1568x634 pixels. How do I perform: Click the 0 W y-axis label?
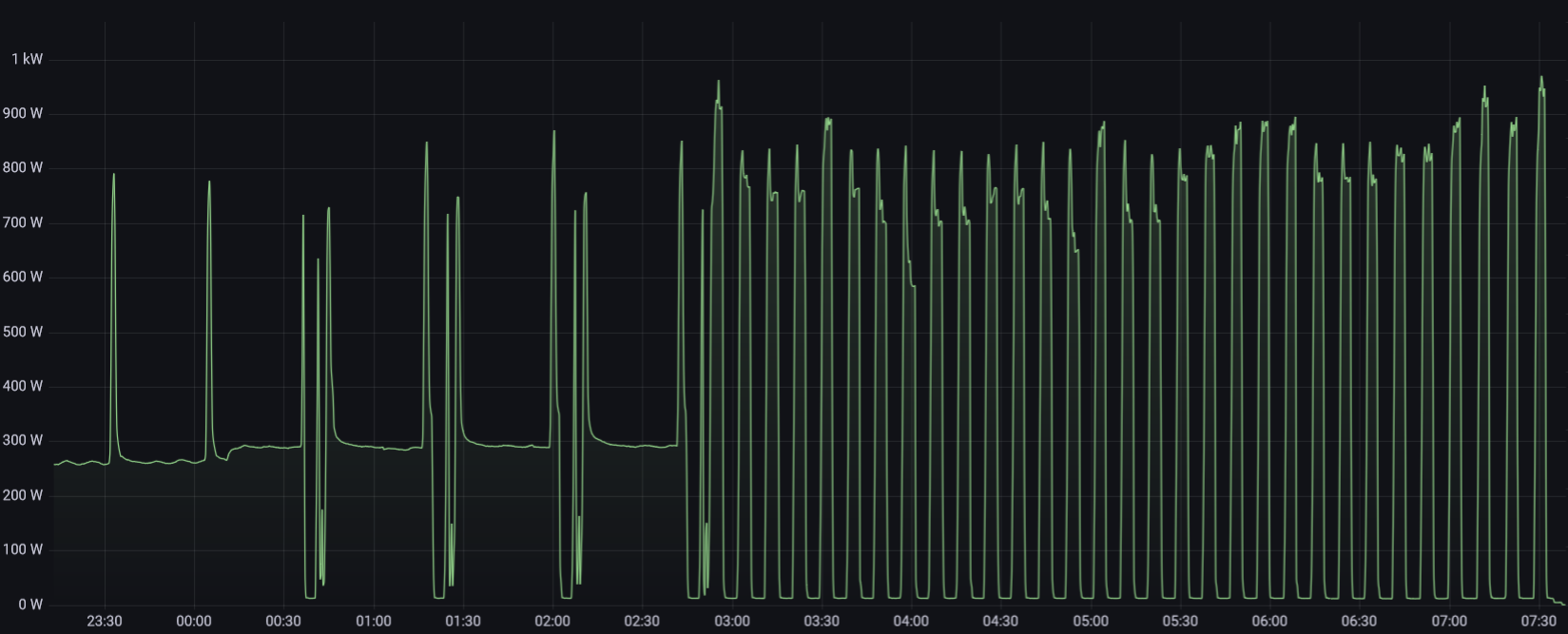pos(31,605)
